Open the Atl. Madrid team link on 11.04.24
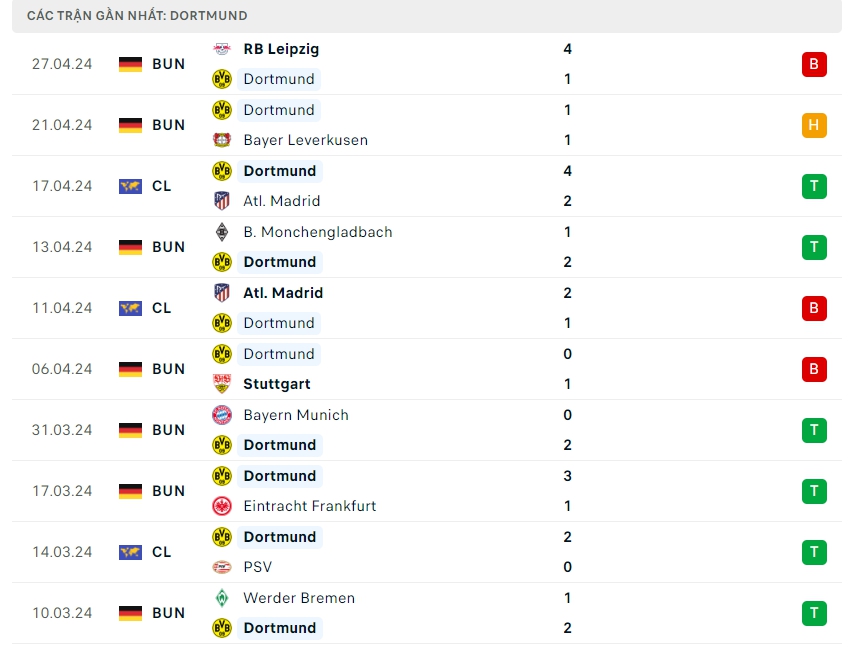The width and height of the screenshot is (855, 647). click(x=283, y=293)
